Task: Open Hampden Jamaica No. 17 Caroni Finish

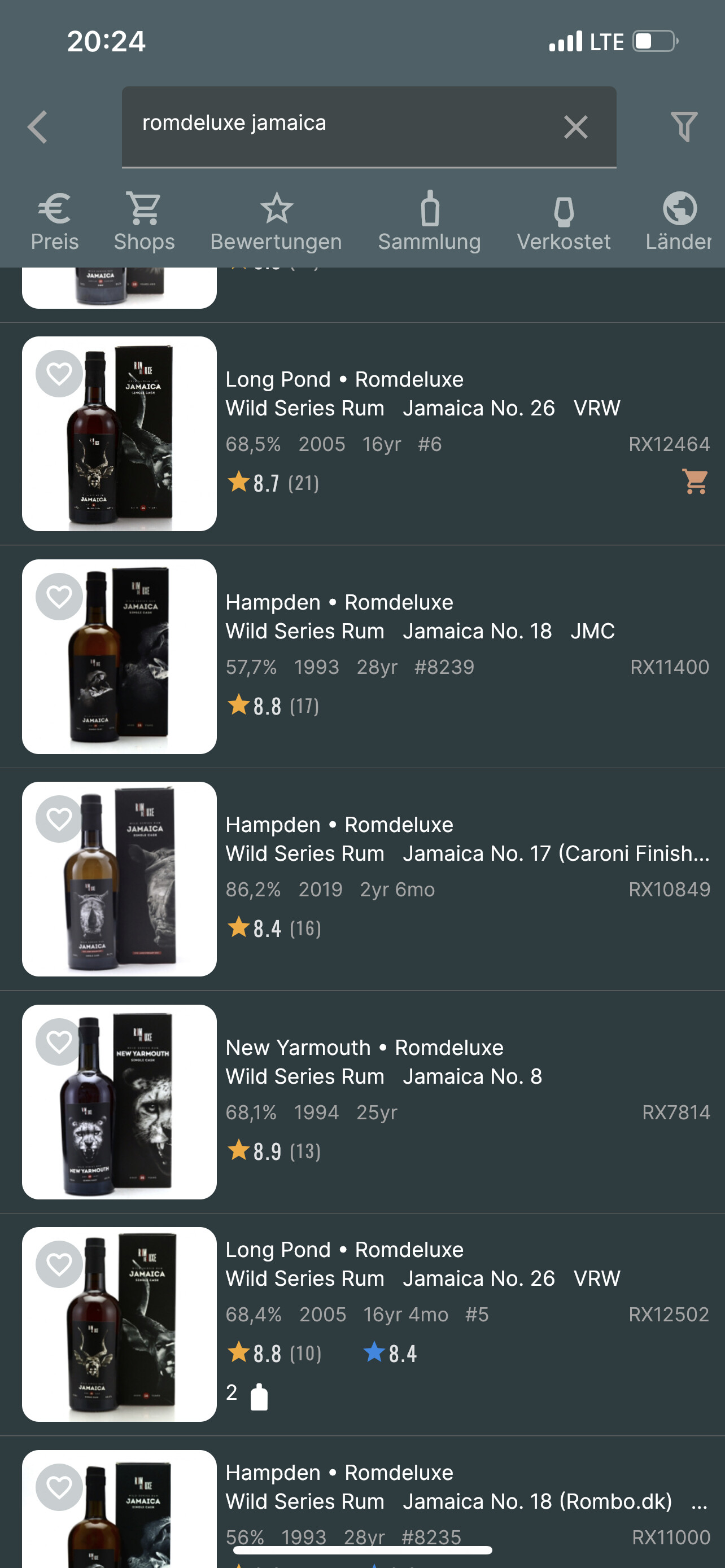Action: point(467,853)
